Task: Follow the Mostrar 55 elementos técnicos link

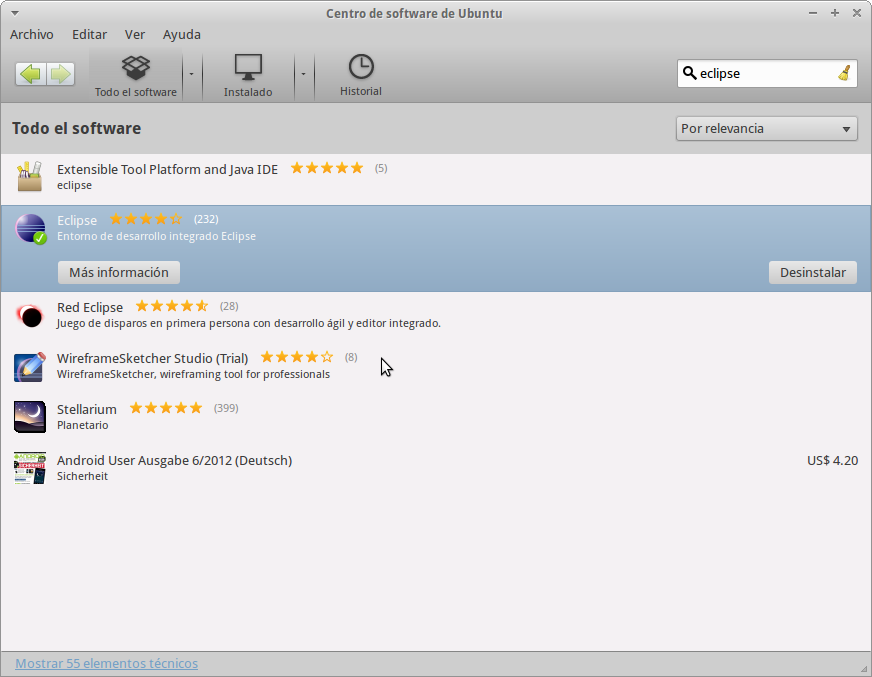Action: coord(106,663)
